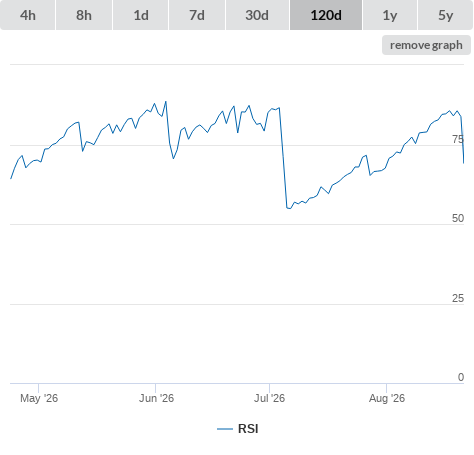Select the 8h time range tab

[84, 15]
